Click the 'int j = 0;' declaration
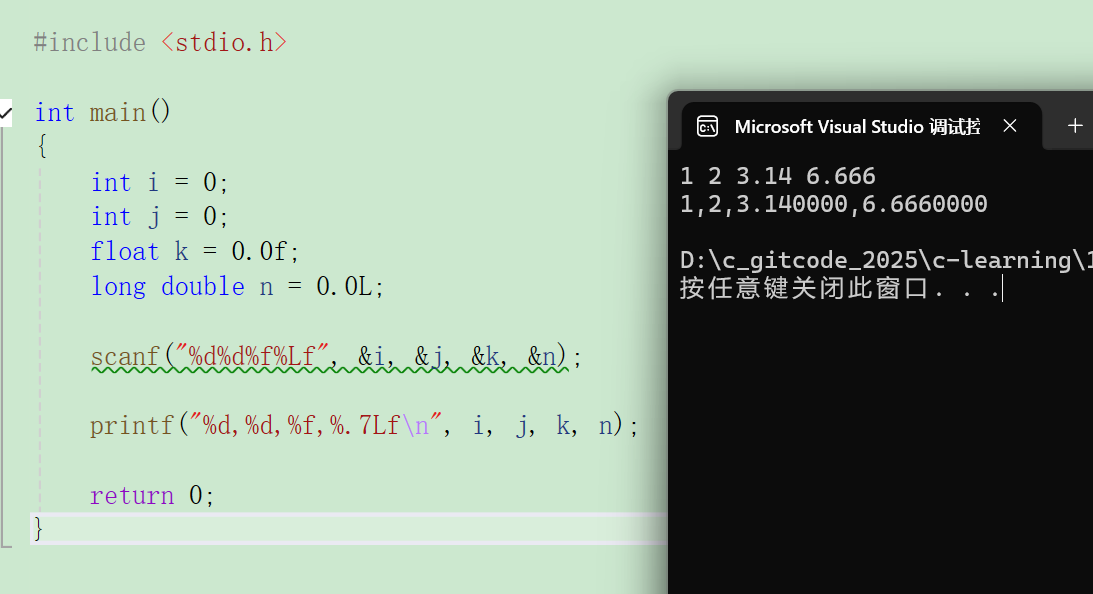This screenshot has height=594, width=1093. 159,217
